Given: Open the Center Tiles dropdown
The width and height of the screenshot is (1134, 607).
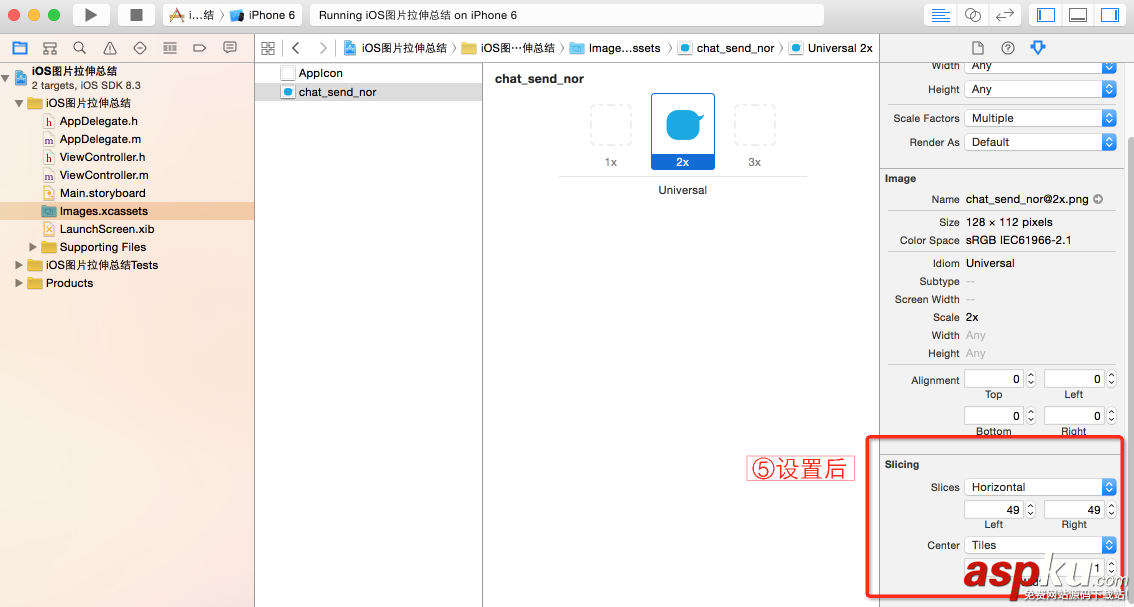Looking at the screenshot, I should coord(1040,545).
